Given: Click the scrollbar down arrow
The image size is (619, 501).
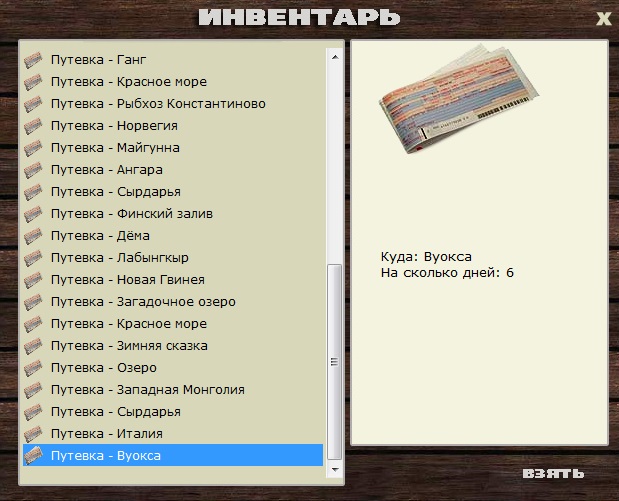Looking at the screenshot, I should pos(335,470).
